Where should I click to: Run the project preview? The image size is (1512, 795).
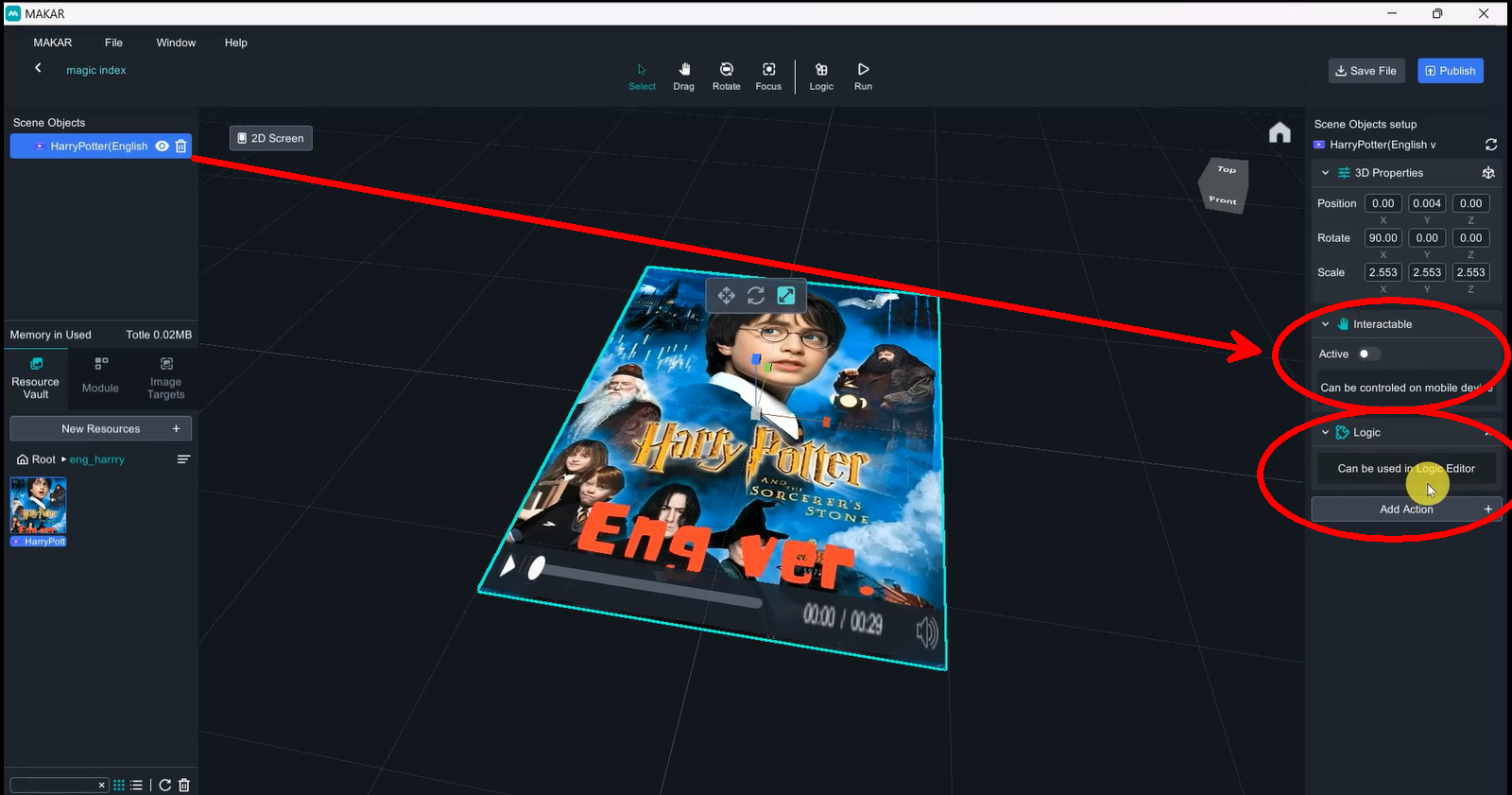(863, 76)
